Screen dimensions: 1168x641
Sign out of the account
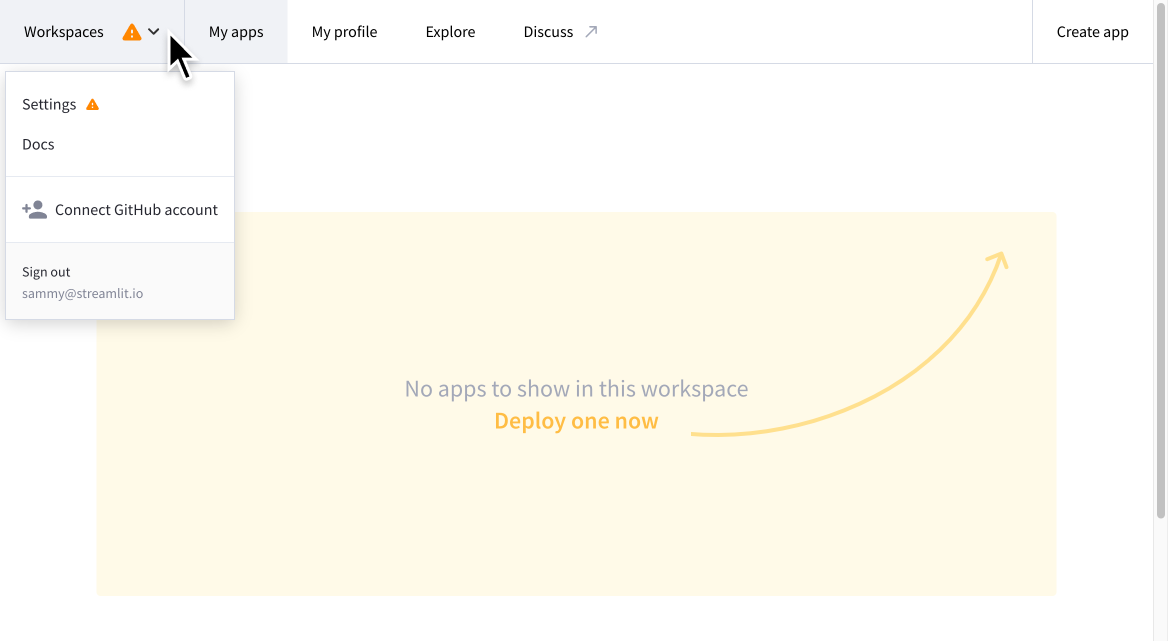[x=46, y=271]
